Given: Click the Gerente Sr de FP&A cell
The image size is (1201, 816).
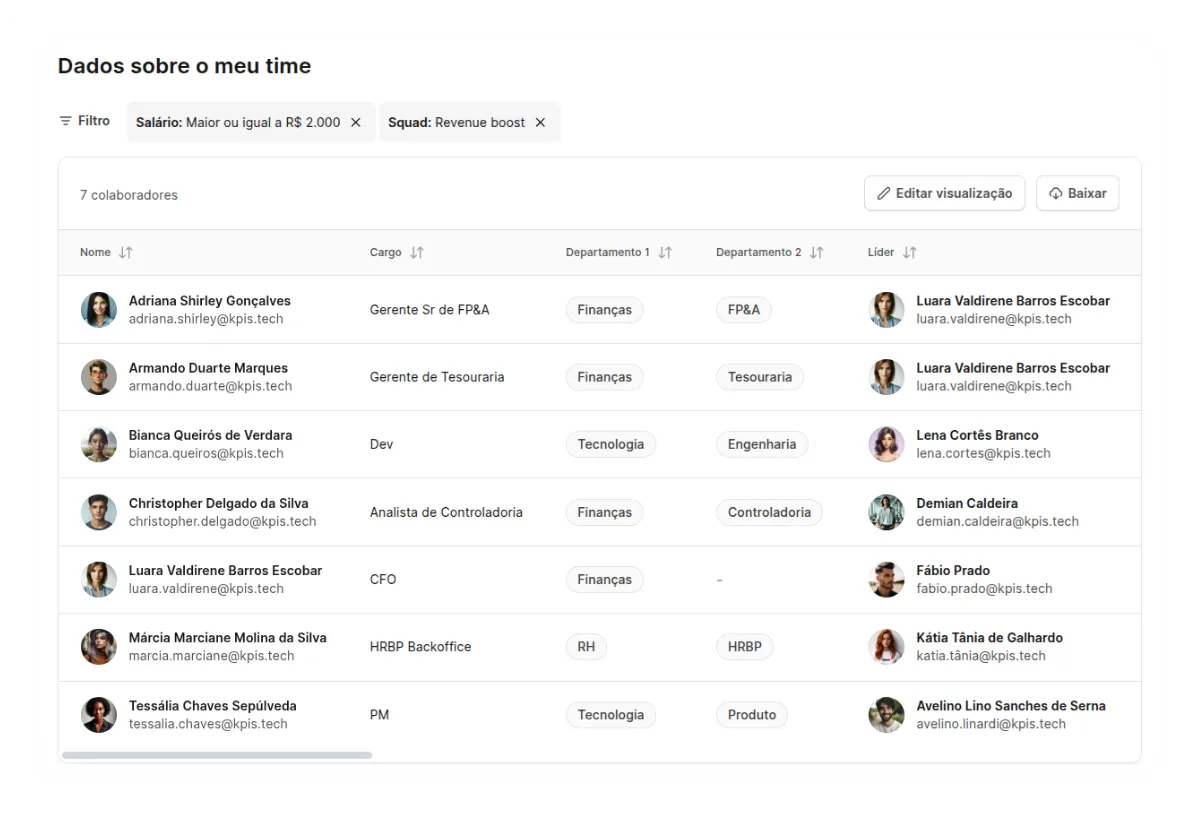Looking at the screenshot, I should pyautogui.click(x=430, y=310).
